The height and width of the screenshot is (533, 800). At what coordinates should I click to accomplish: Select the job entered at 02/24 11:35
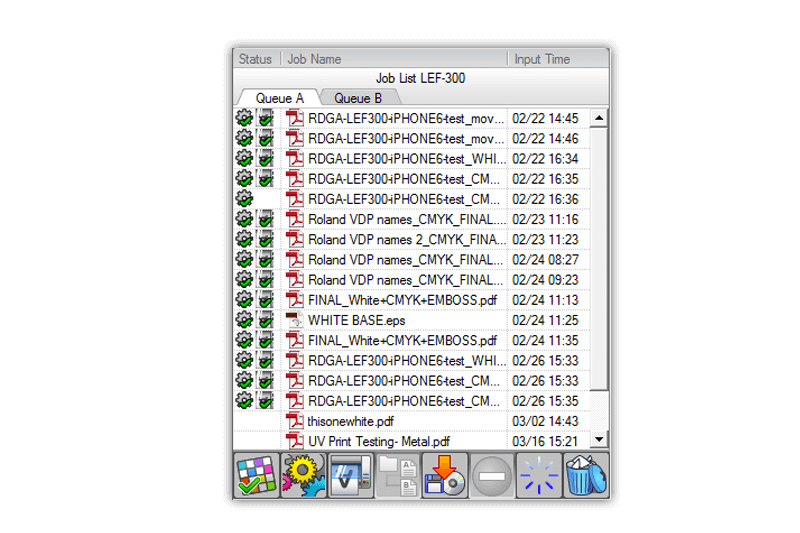[x=405, y=340]
